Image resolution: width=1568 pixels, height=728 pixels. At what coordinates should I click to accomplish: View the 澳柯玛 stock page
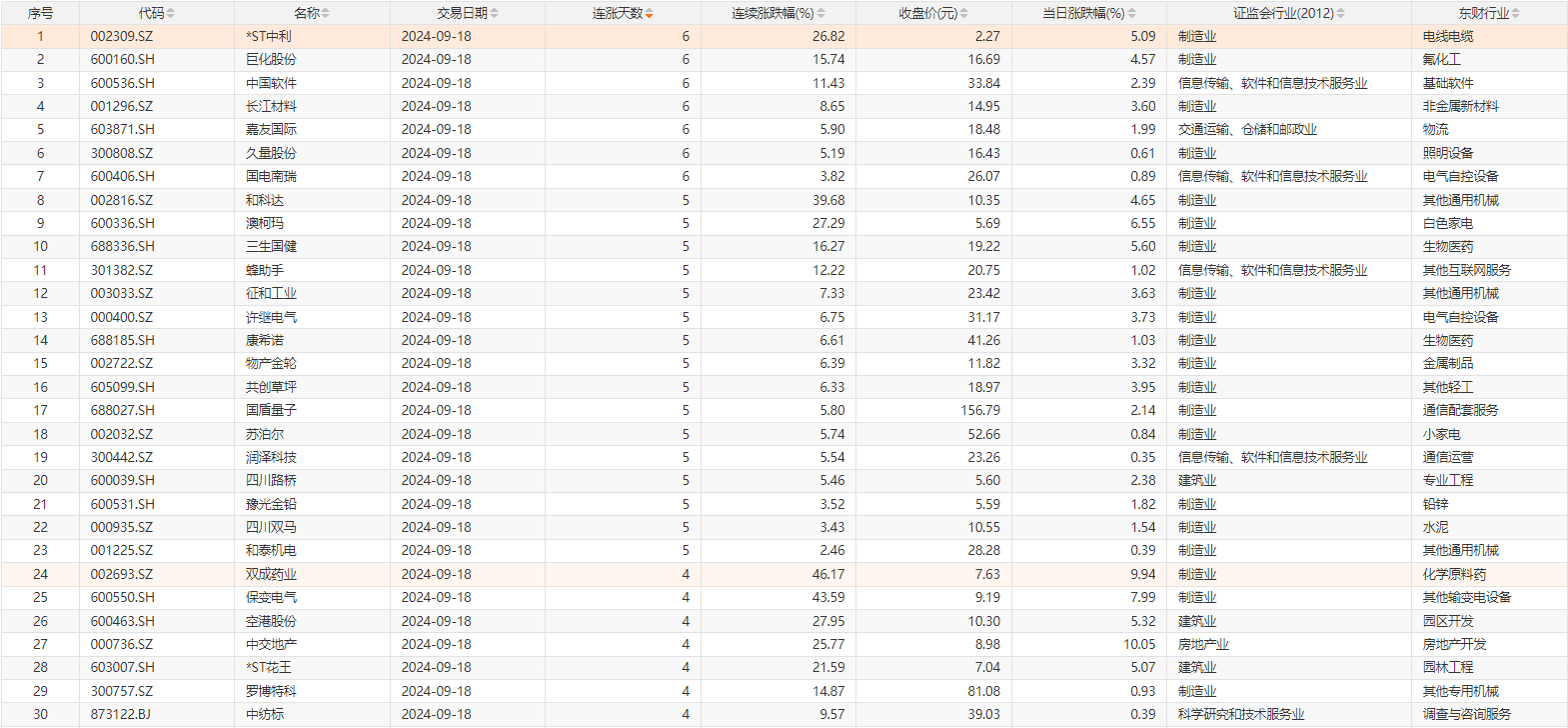(x=265, y=223)
